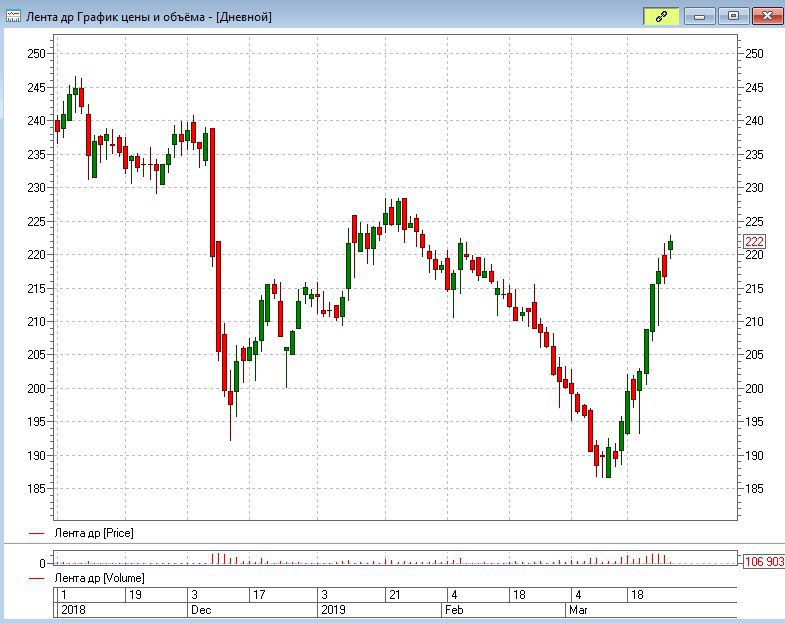Viewport: 785px width, 623px height.
Task: Click the '2018' year label on time axis
Action: pyautogui.click(x=73, y=610)
